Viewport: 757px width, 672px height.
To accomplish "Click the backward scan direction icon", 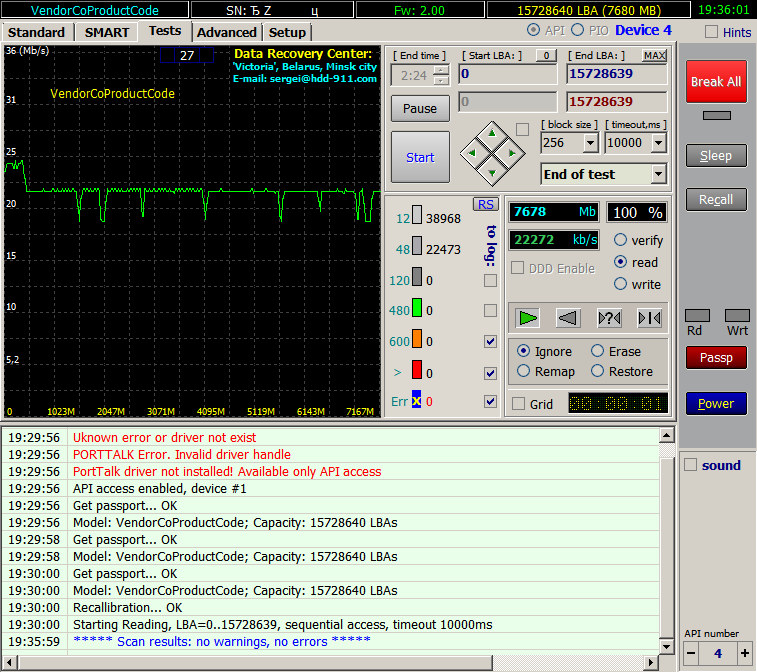I will (x=568, y=318).
